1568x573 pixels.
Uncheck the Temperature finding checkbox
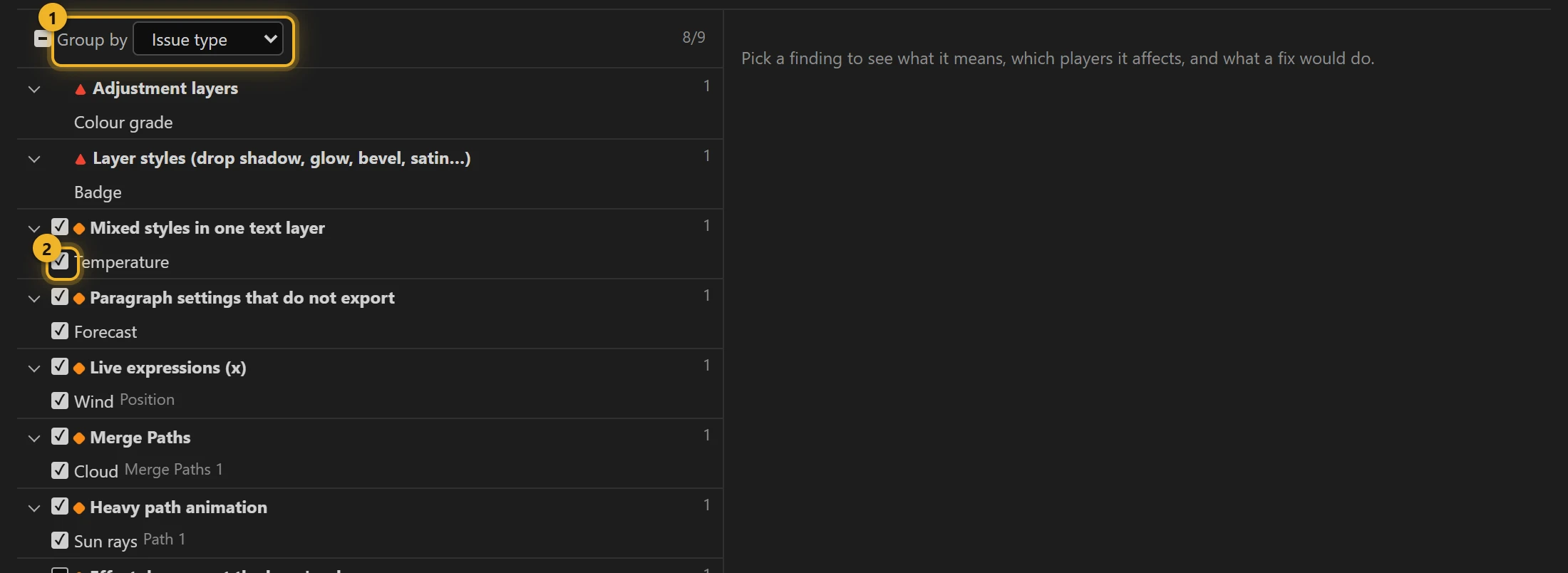point(61,261)
